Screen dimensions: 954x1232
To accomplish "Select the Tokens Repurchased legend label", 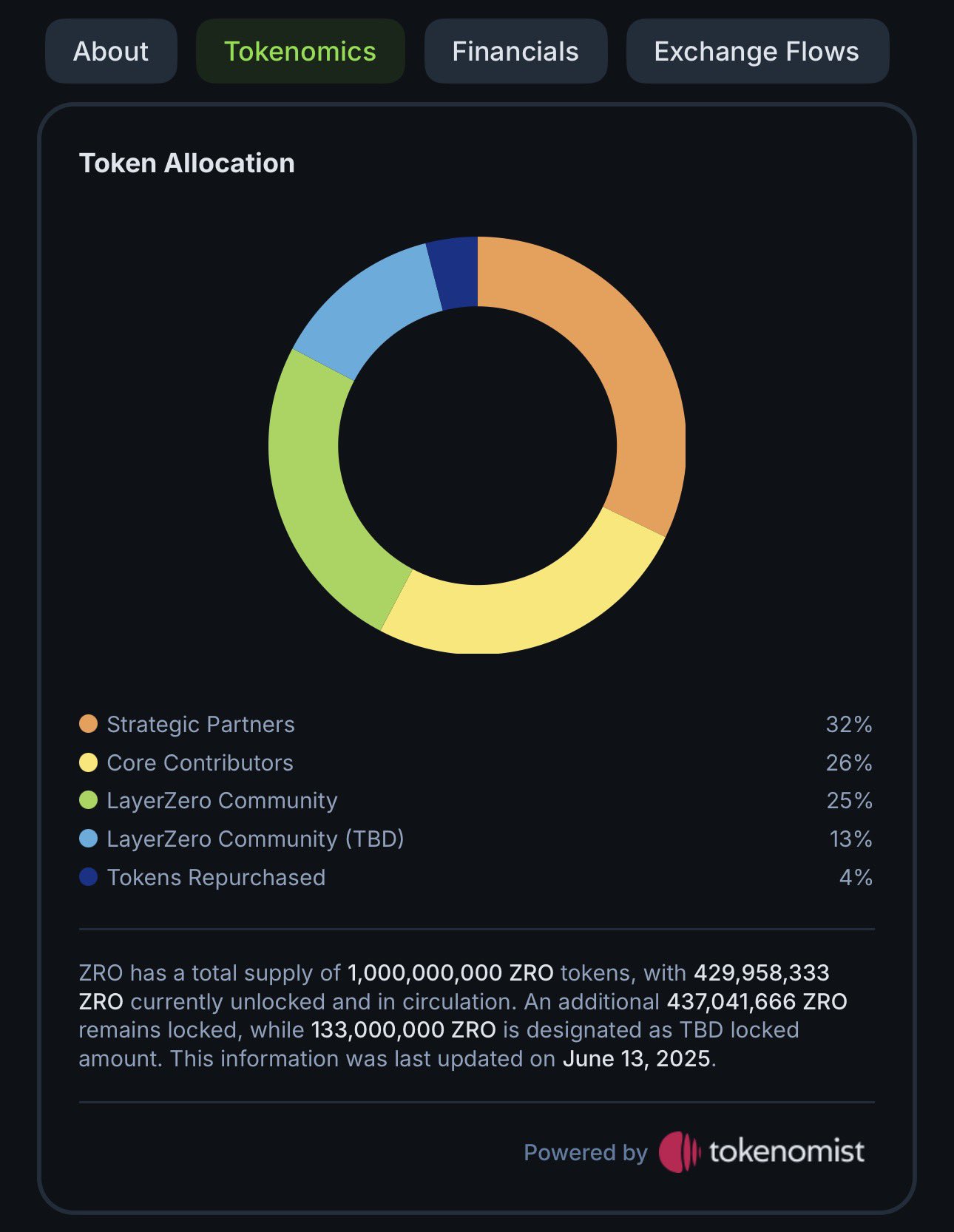I will click(x=216, y=877).
